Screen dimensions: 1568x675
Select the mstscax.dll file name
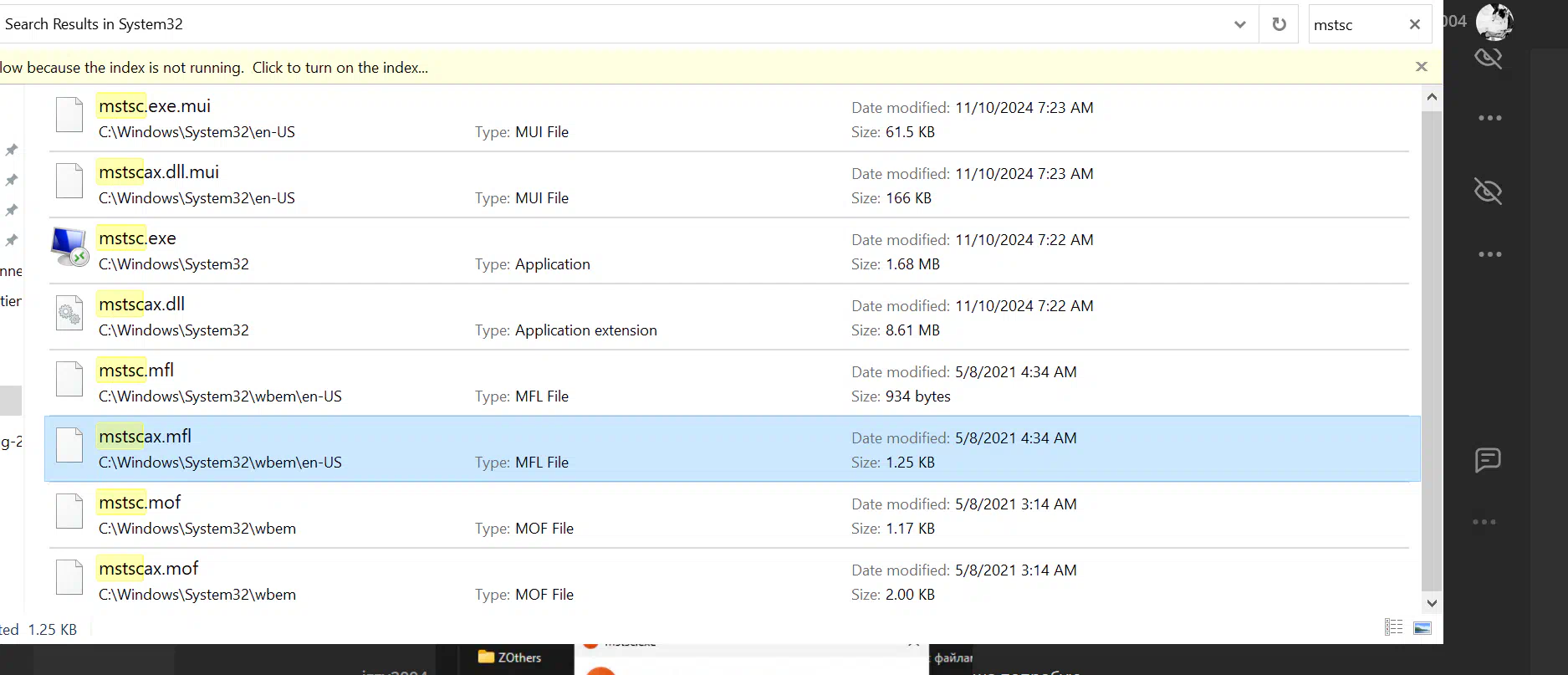click(x=141, y=304)
